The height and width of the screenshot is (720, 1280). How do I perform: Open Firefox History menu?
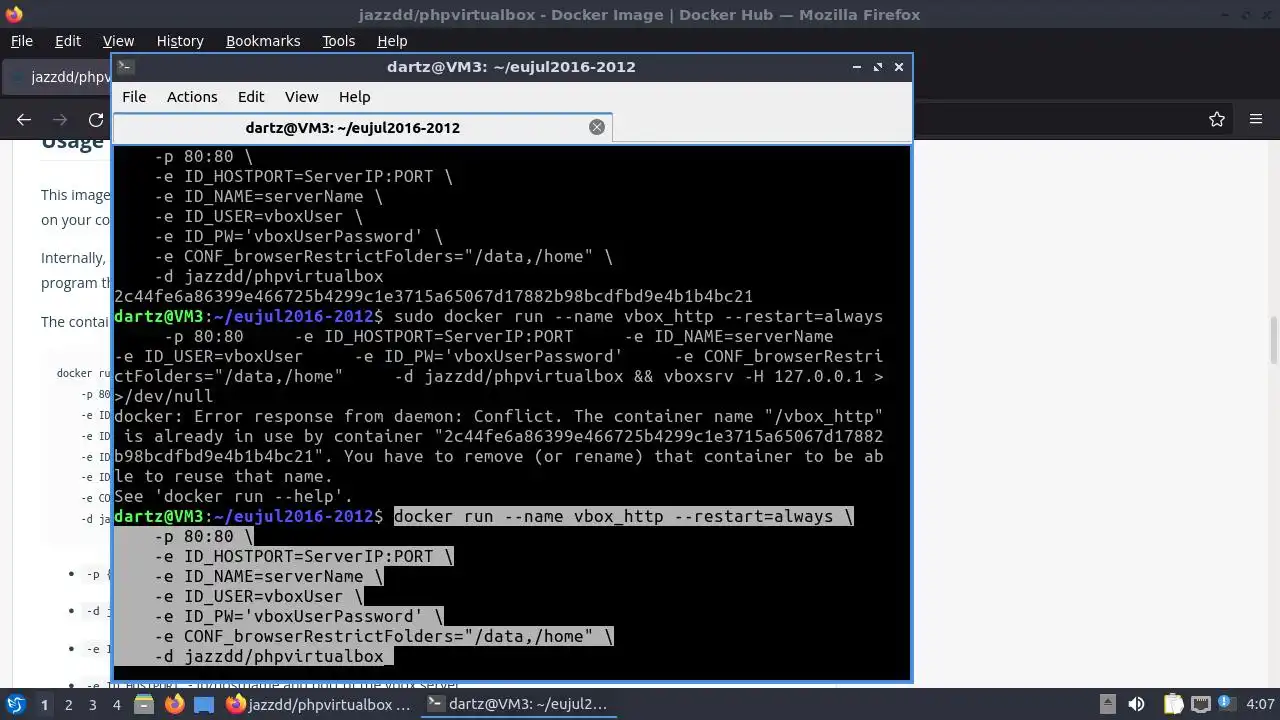[x=180, y=41]
